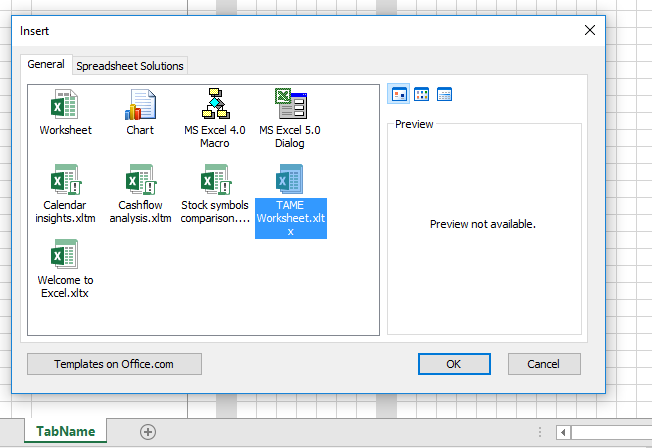Switch to List view button
This screenshot has height=448, width=652.
pyautogui.click(x=422, y=94)
